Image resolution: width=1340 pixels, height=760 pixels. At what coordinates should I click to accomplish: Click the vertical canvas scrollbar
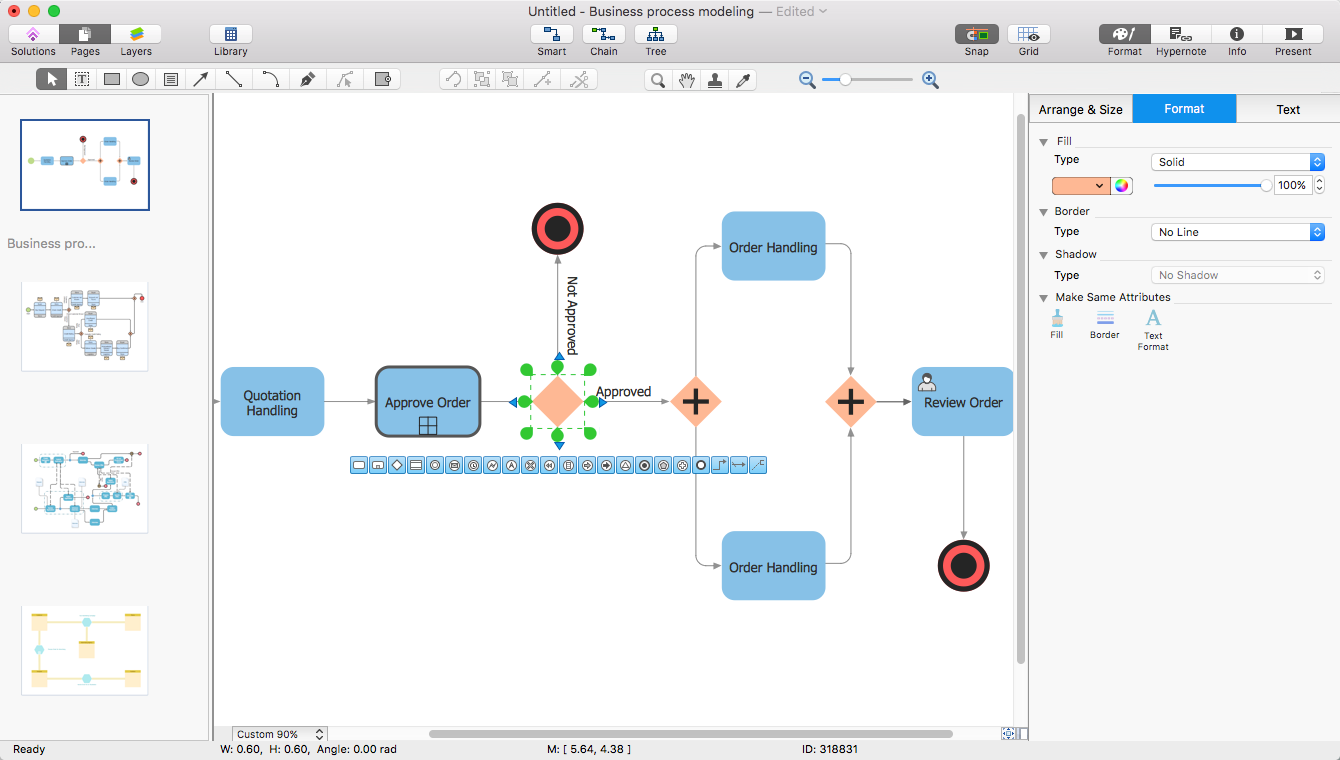pos(1021,388)
